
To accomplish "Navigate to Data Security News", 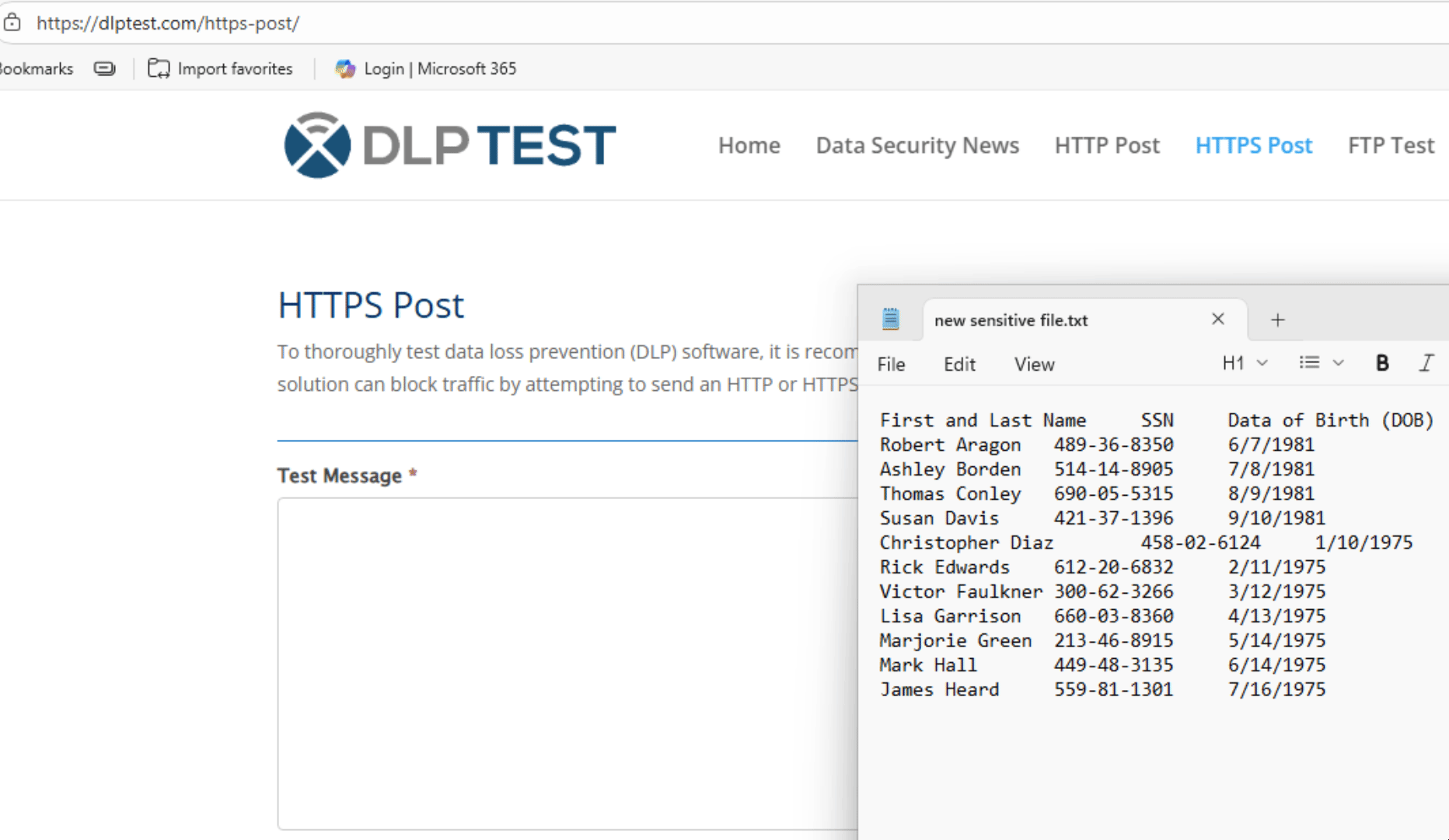I will (917, 145).
